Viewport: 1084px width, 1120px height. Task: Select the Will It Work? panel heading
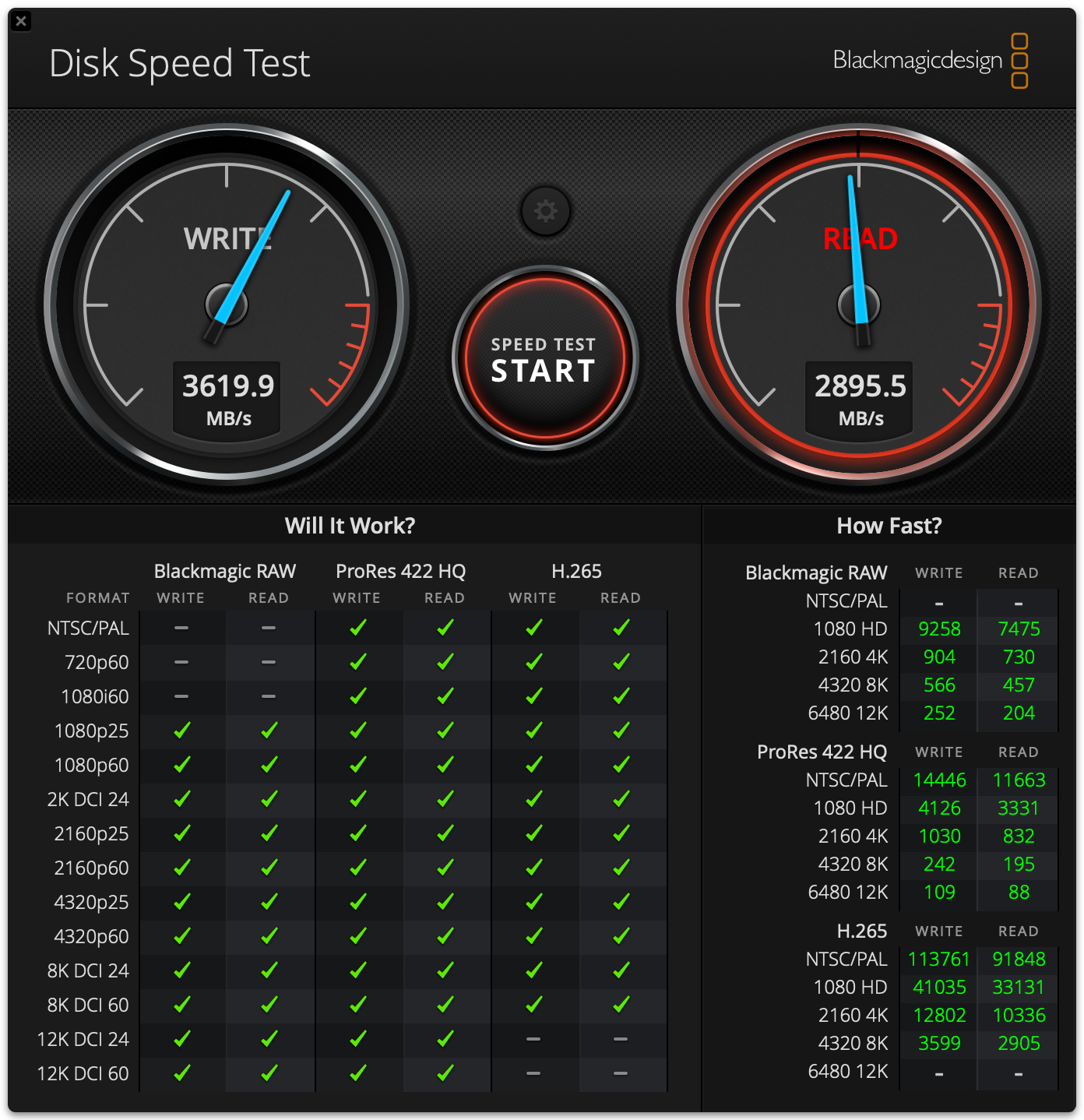(x=350, y=526)
